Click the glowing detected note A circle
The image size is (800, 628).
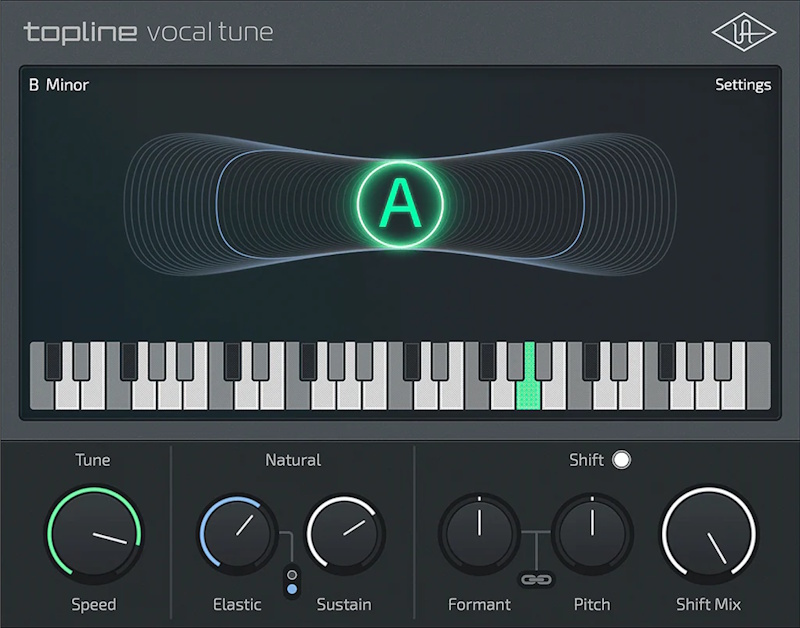401,205
